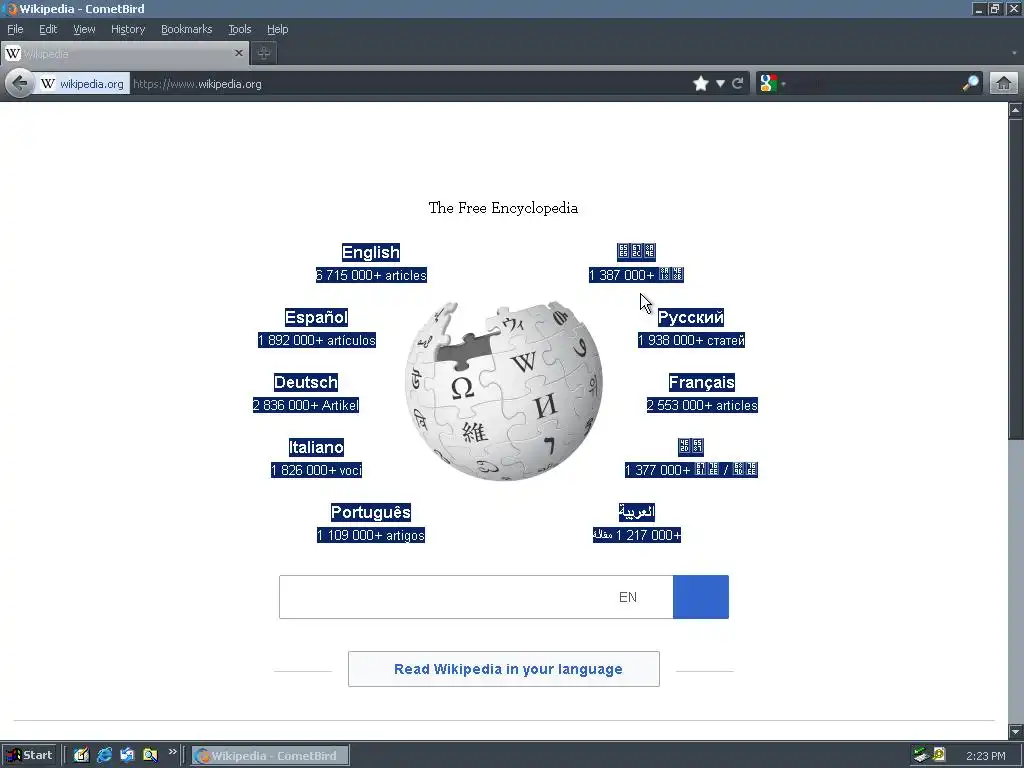Viewport: 1024px width, 768px height.
Task: Launch the fourth quick launch icon with magnifier
Action: point(150,756)
